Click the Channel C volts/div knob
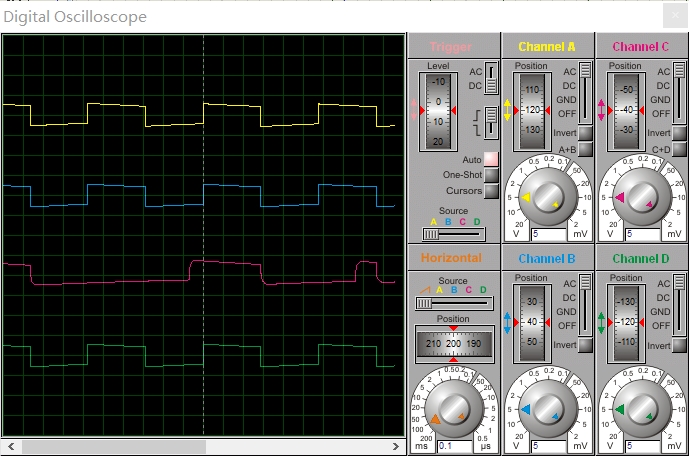 pos(640,197)
